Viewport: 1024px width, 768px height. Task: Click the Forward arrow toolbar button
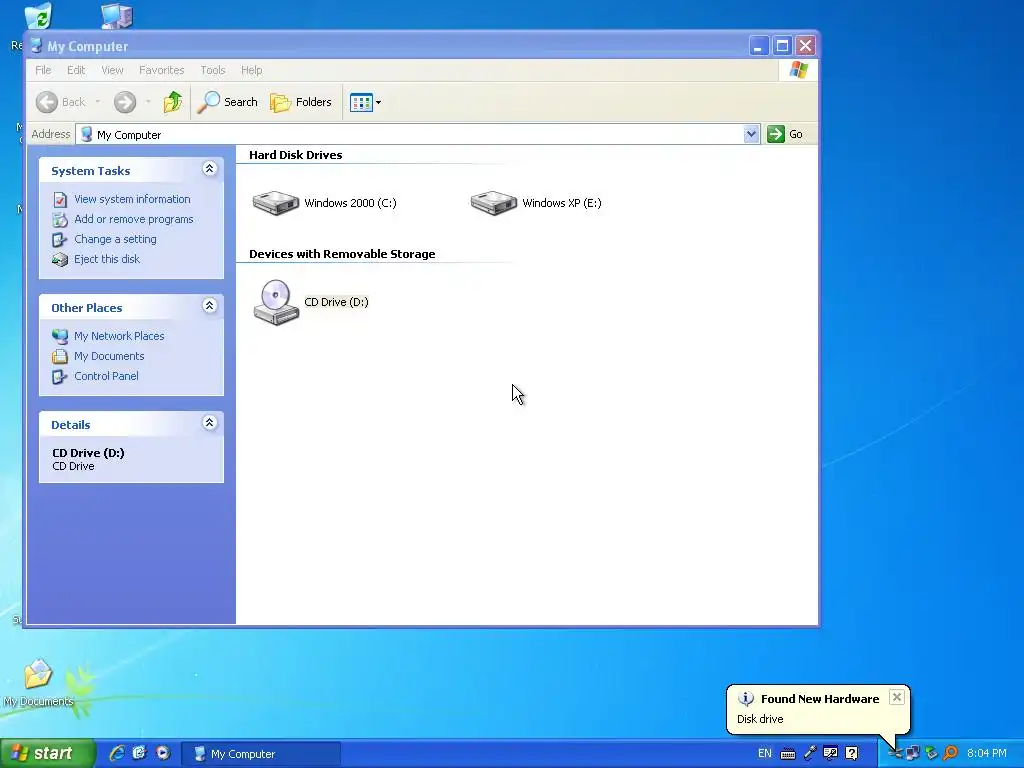click(125, 102)
